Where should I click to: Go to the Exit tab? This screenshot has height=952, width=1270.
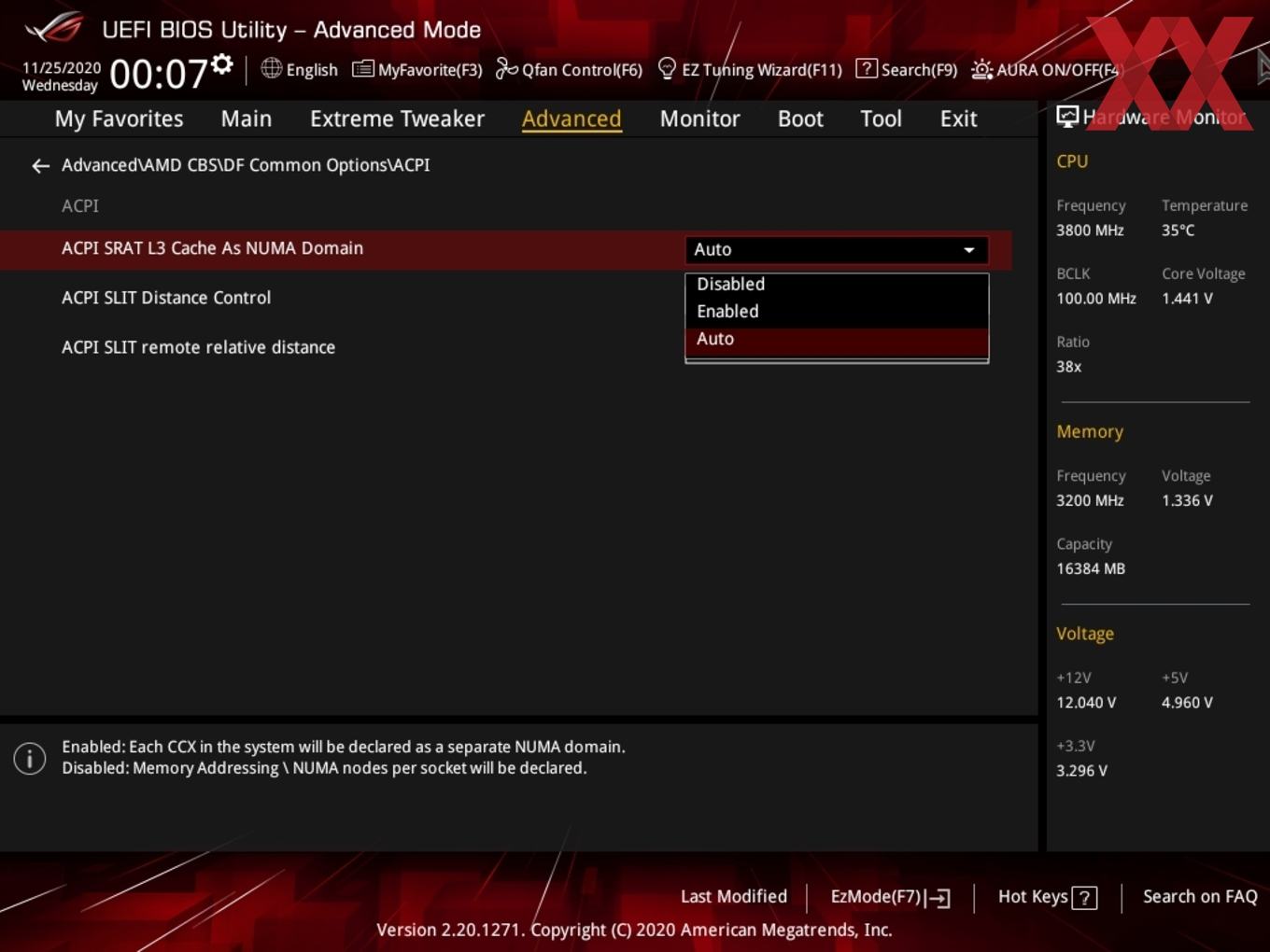(958, 119)
